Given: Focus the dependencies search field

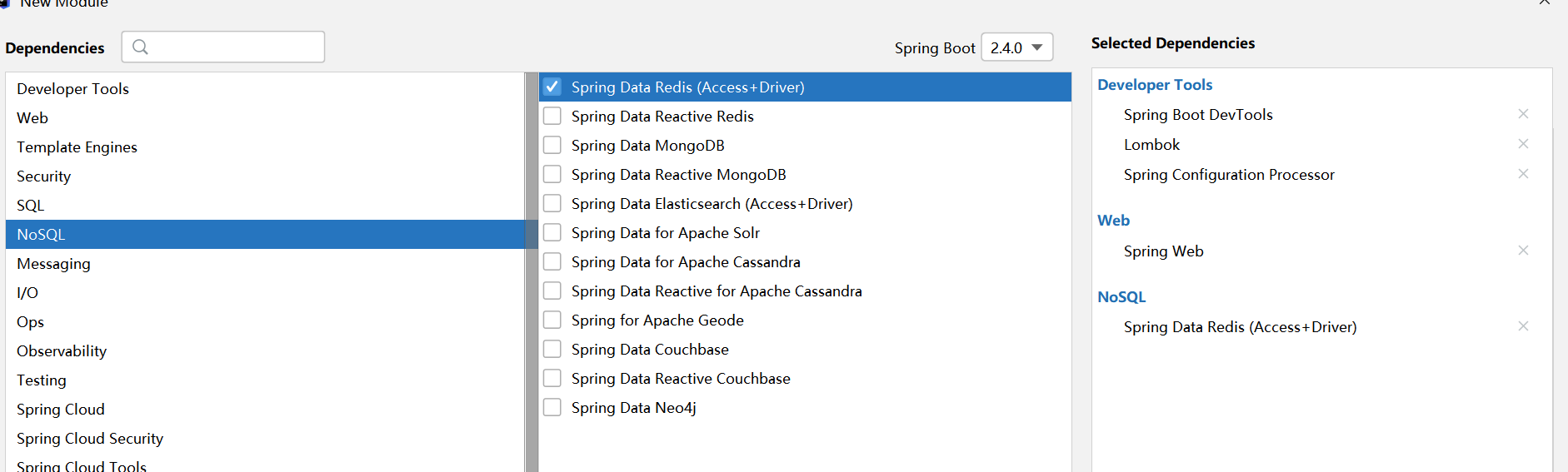Looking at the screenshot, I should pos(223,47).
